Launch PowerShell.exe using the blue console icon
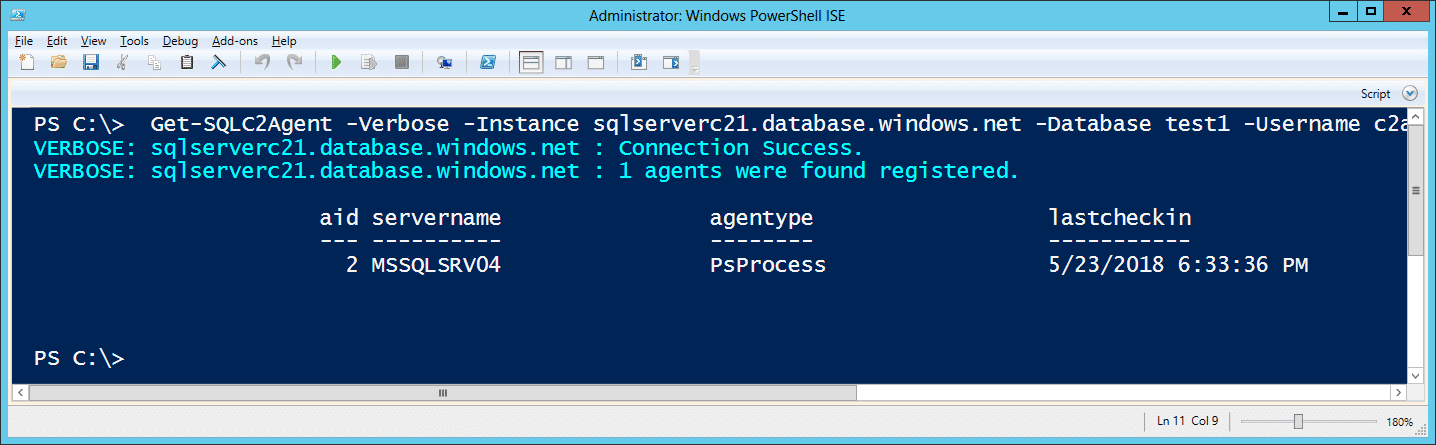The image size is (1436, 445). tap(488, 63)
